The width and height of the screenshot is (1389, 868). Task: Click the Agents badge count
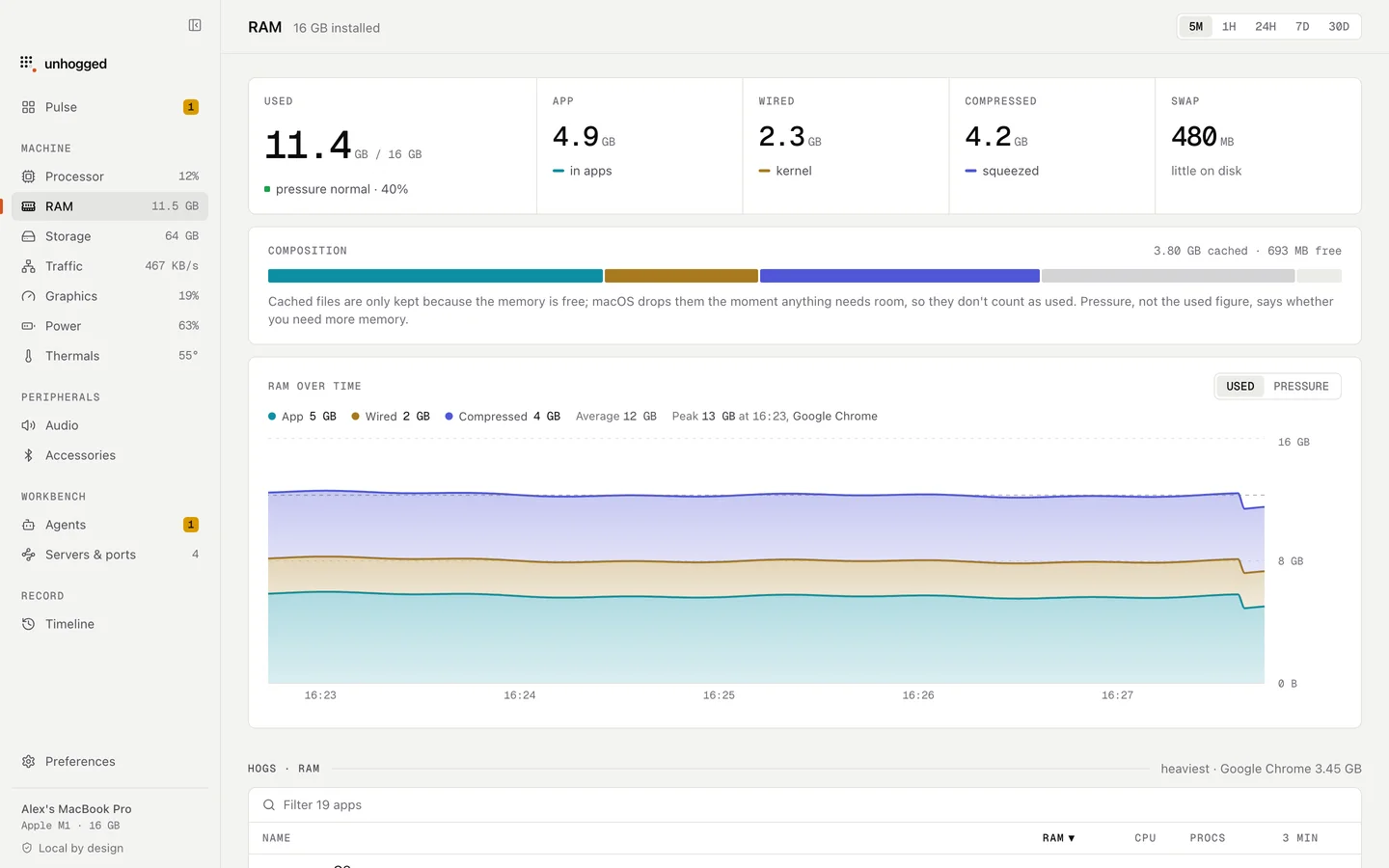click(191, 525)
